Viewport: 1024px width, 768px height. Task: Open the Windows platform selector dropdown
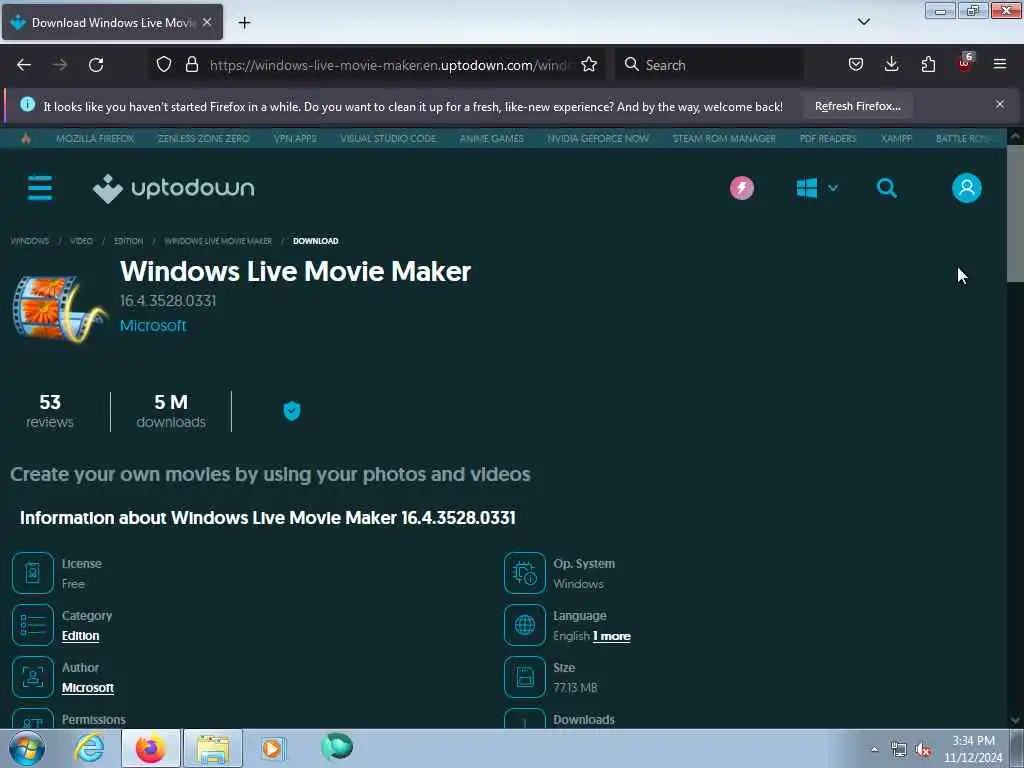816,188
